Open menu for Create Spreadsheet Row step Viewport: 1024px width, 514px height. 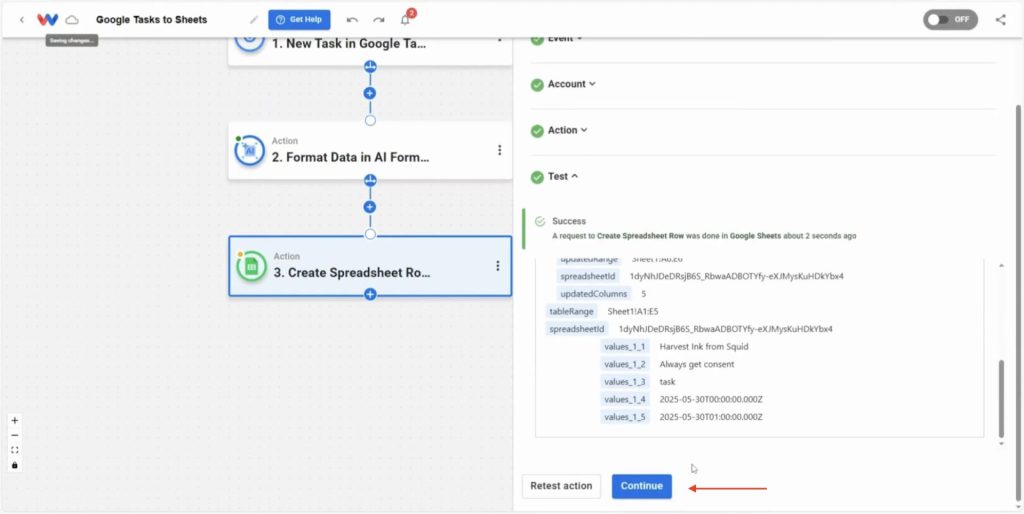tap(498, 266)
